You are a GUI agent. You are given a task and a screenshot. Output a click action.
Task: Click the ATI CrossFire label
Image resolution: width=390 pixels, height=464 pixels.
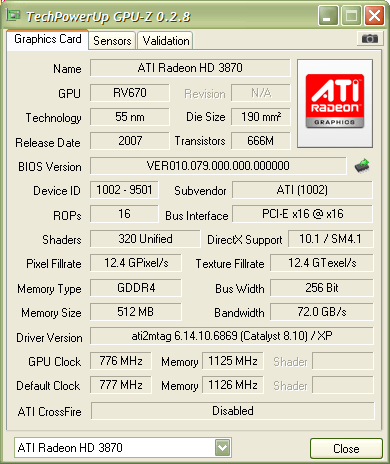[50, 412]
